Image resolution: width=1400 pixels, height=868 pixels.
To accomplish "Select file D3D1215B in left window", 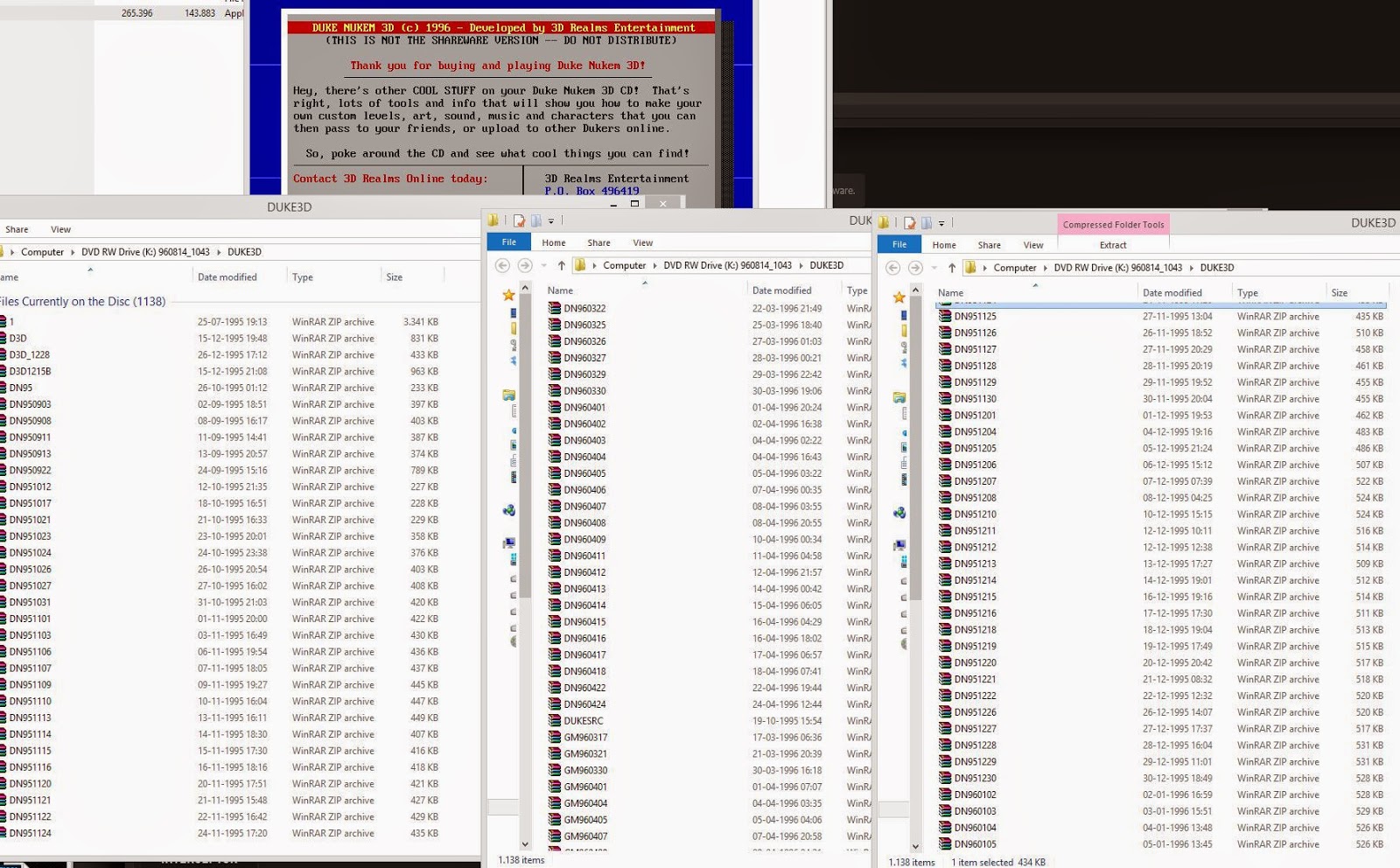I will click(x=30, y=371).
